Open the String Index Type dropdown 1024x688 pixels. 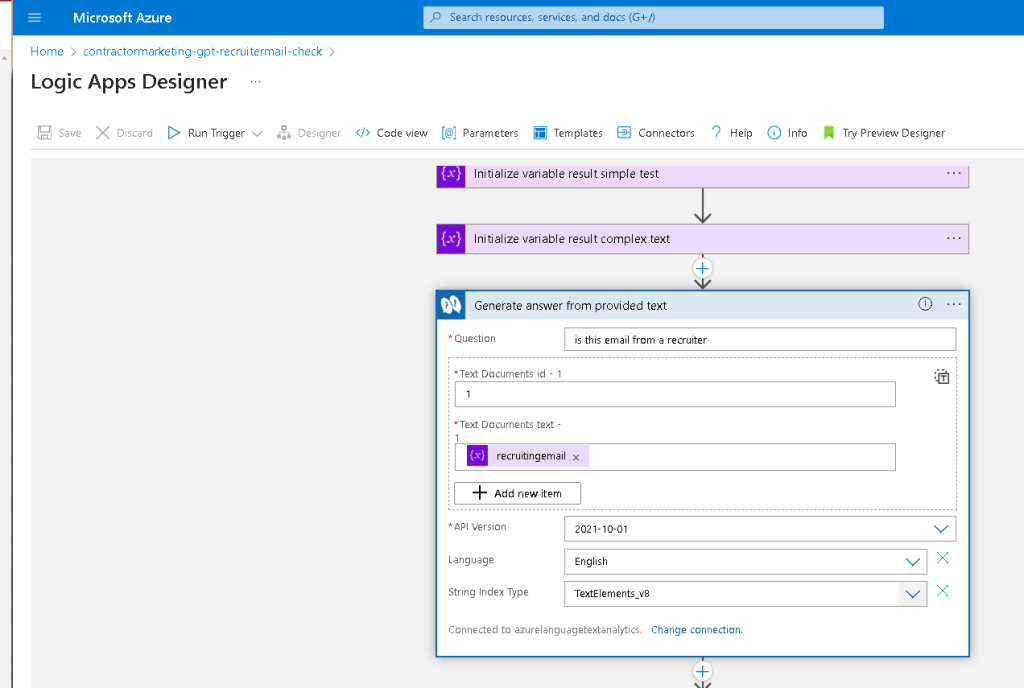click(x=745, y=593)
